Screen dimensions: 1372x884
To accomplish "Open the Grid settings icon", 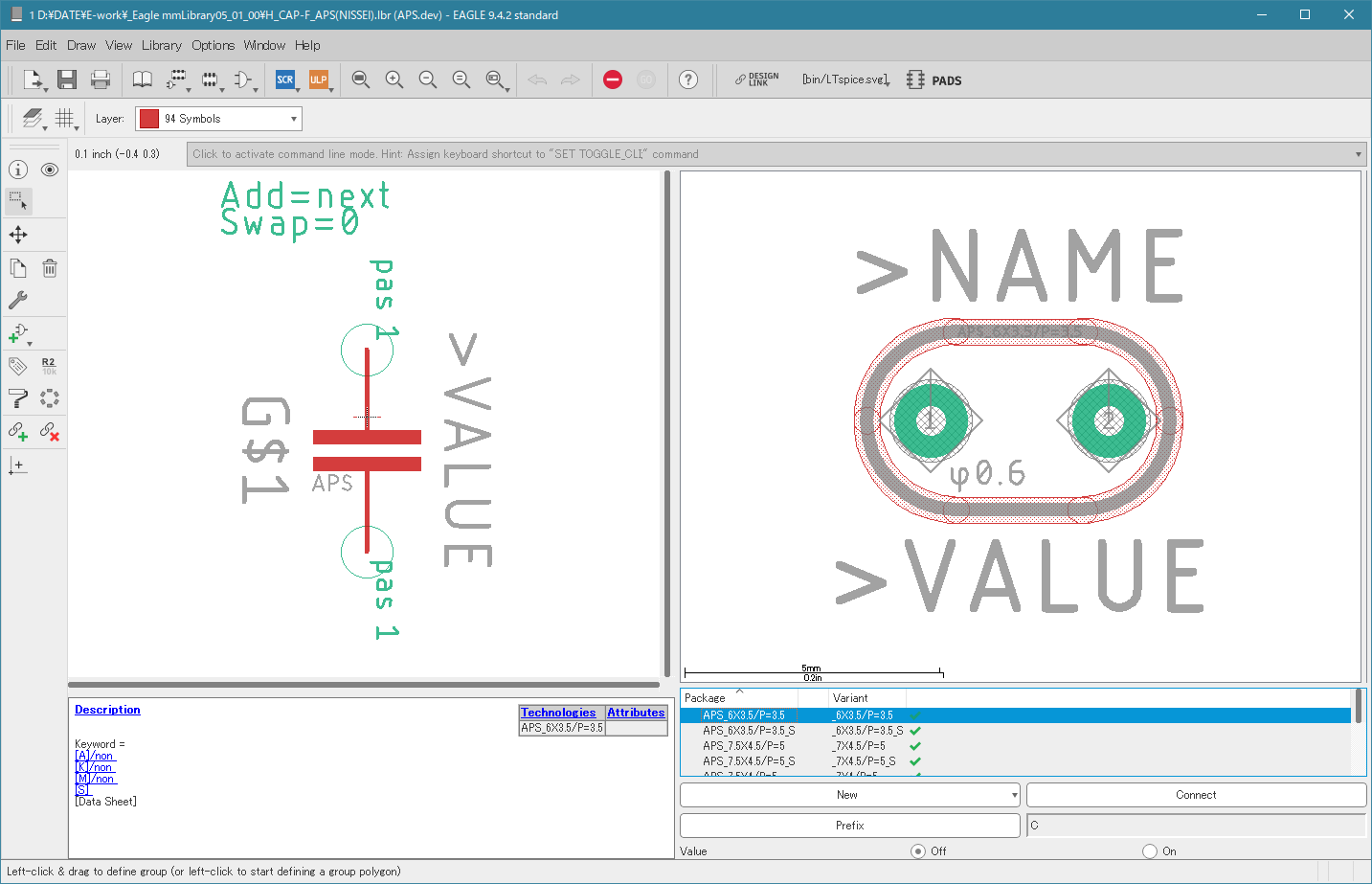I will (x=64, y=118).
